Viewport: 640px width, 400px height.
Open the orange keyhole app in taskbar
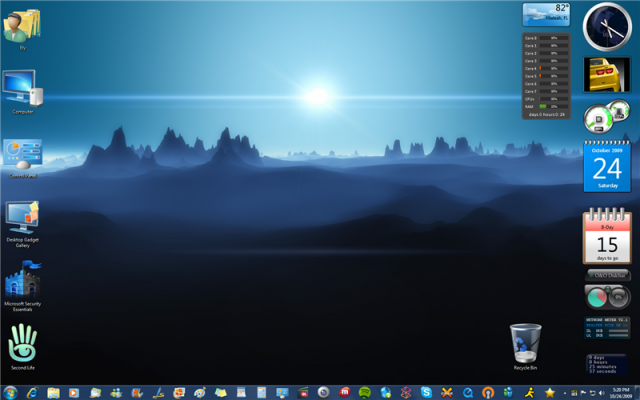pos(488,393)
